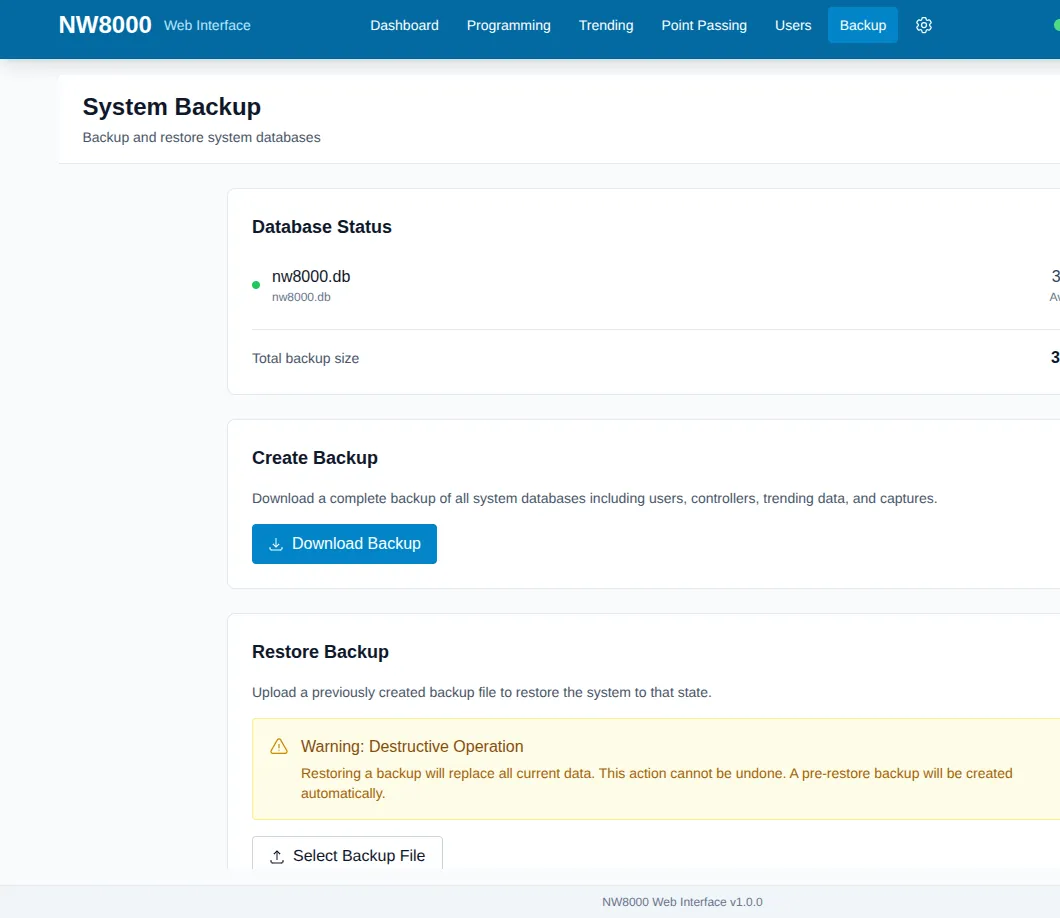The width and height of the screenshot is (1060, 918).
Task: Click the Restore Backup heading
Action: pos(320,652)
